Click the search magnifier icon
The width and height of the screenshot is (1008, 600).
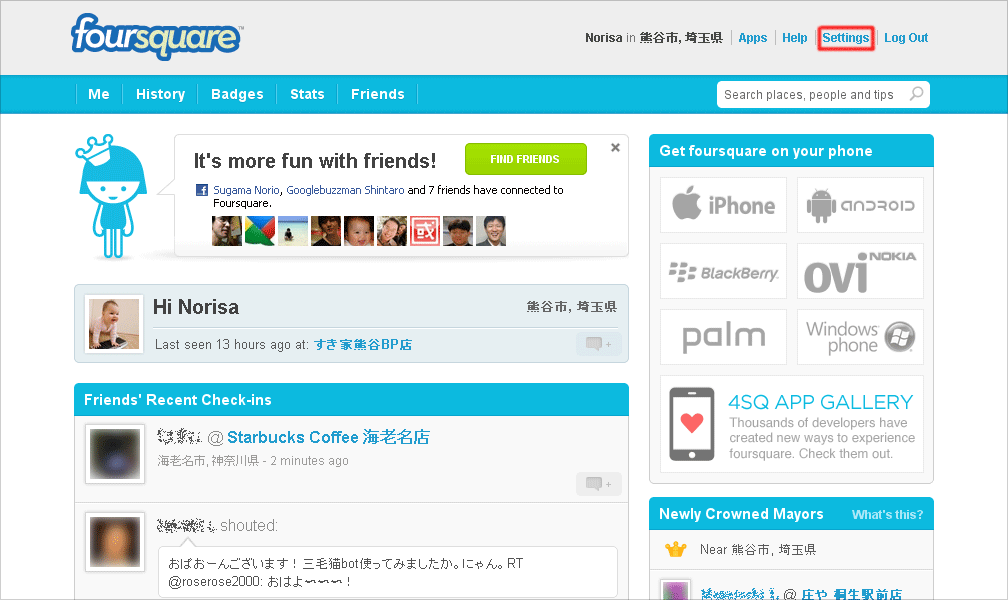click(916, 94)
